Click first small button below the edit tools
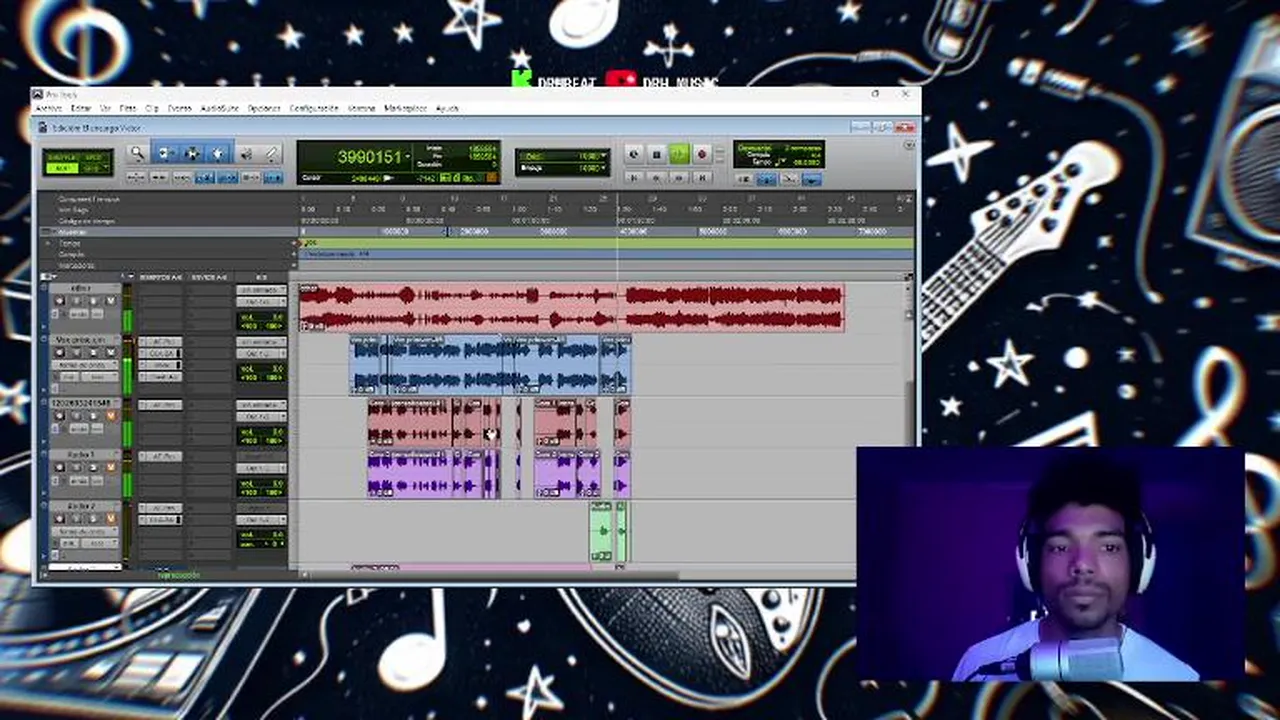 pos(135,177)
